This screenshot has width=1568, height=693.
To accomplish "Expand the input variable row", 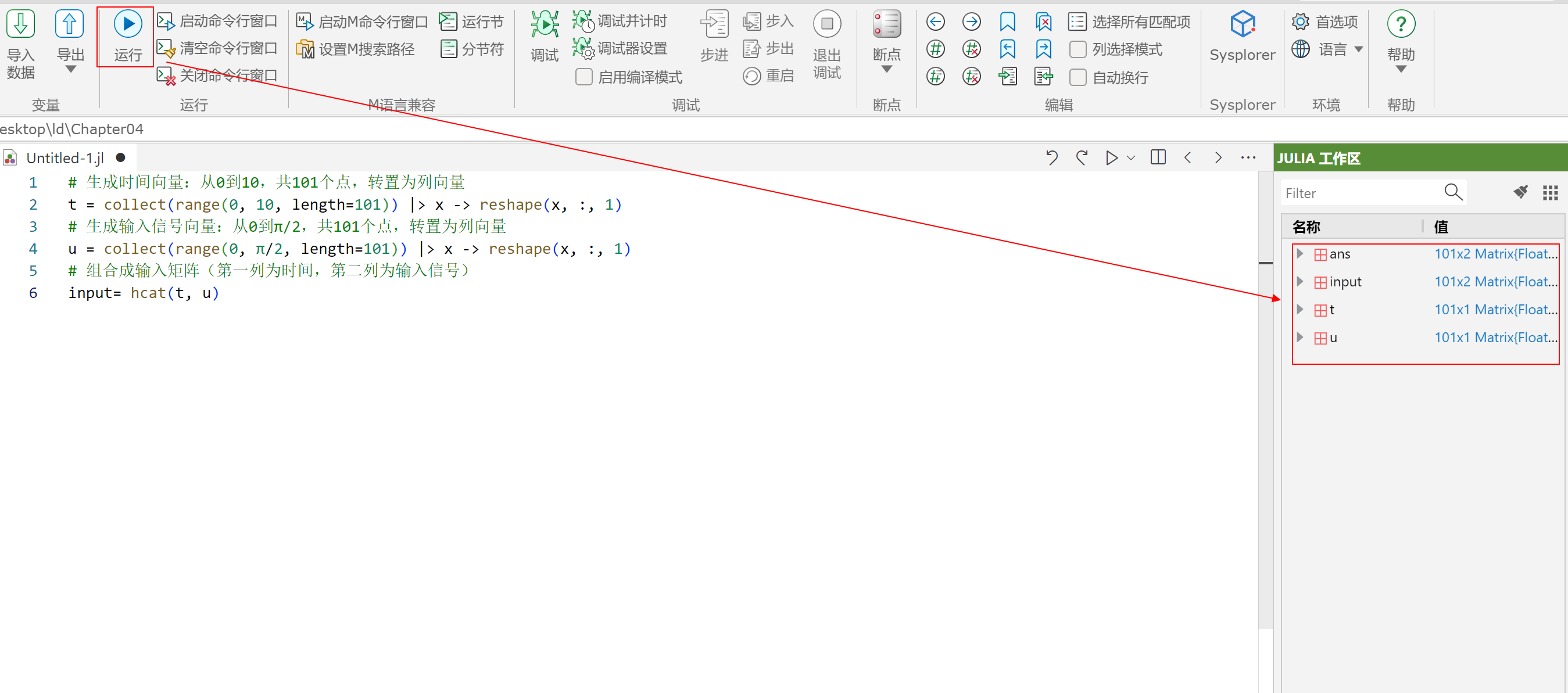I will (x=1299, y=281).
